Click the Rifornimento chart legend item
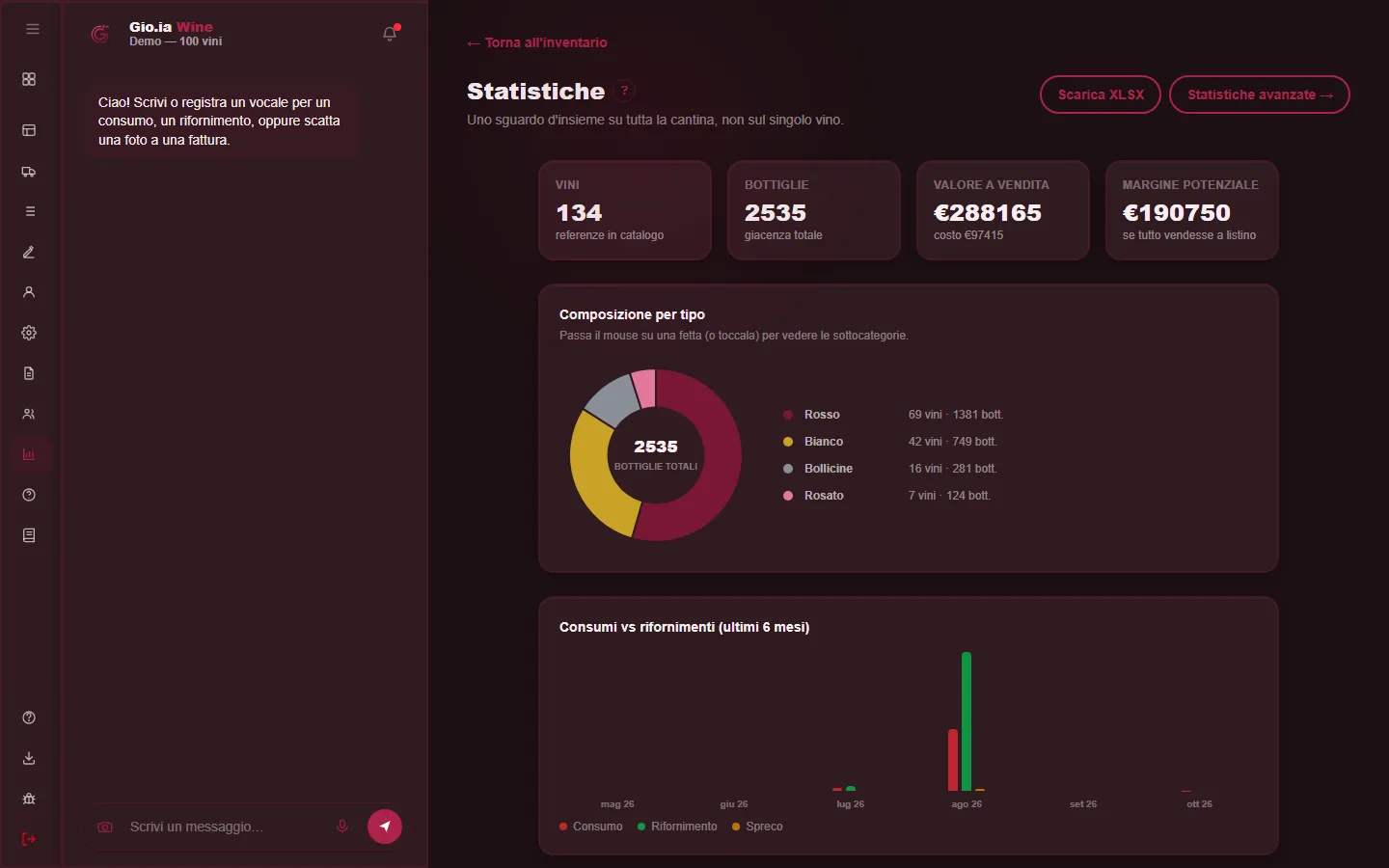The width and height of the screenshot is (1389, 868). (677, 827)
